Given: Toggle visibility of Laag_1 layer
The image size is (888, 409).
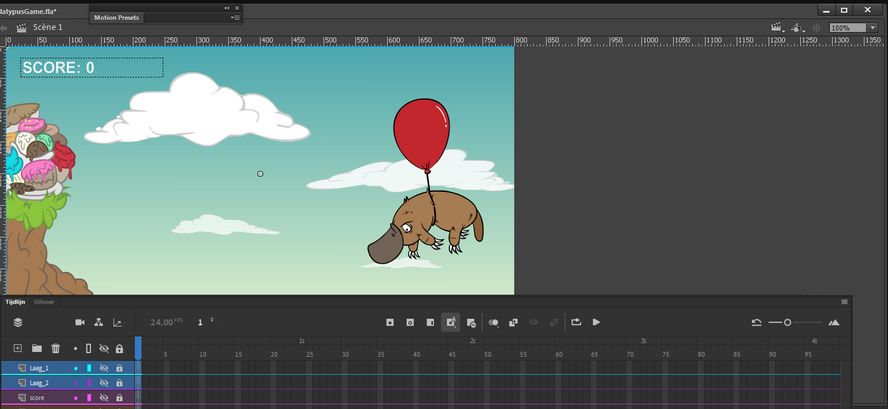Looking at the screenshot, I should point(104,368).
